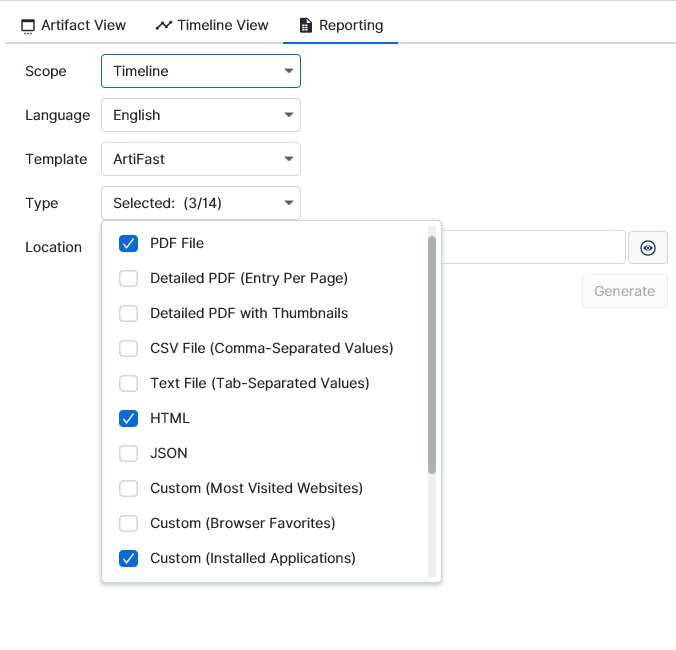Check Custom (Most Visited Websites)
676x650 pixels.
[129, 488]
